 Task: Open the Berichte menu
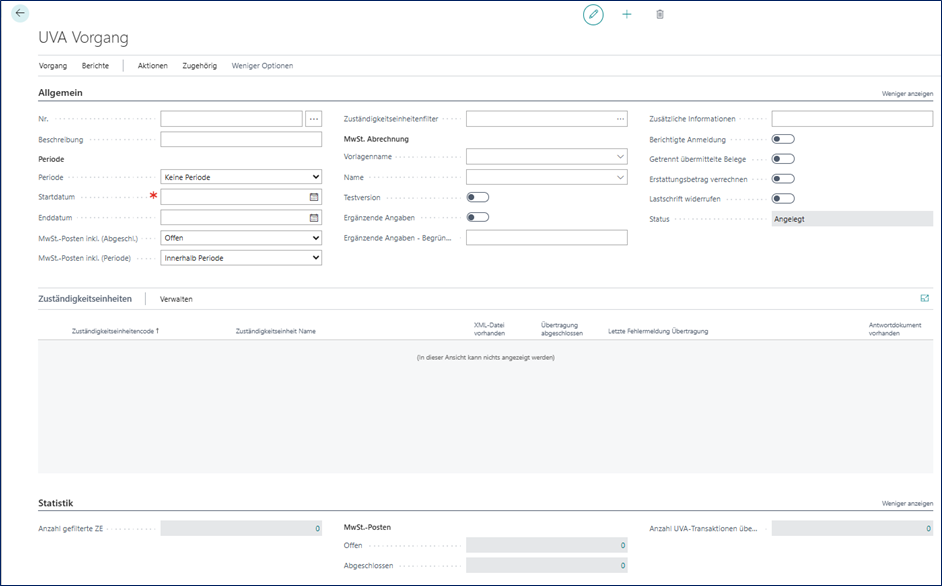point(95,66)
